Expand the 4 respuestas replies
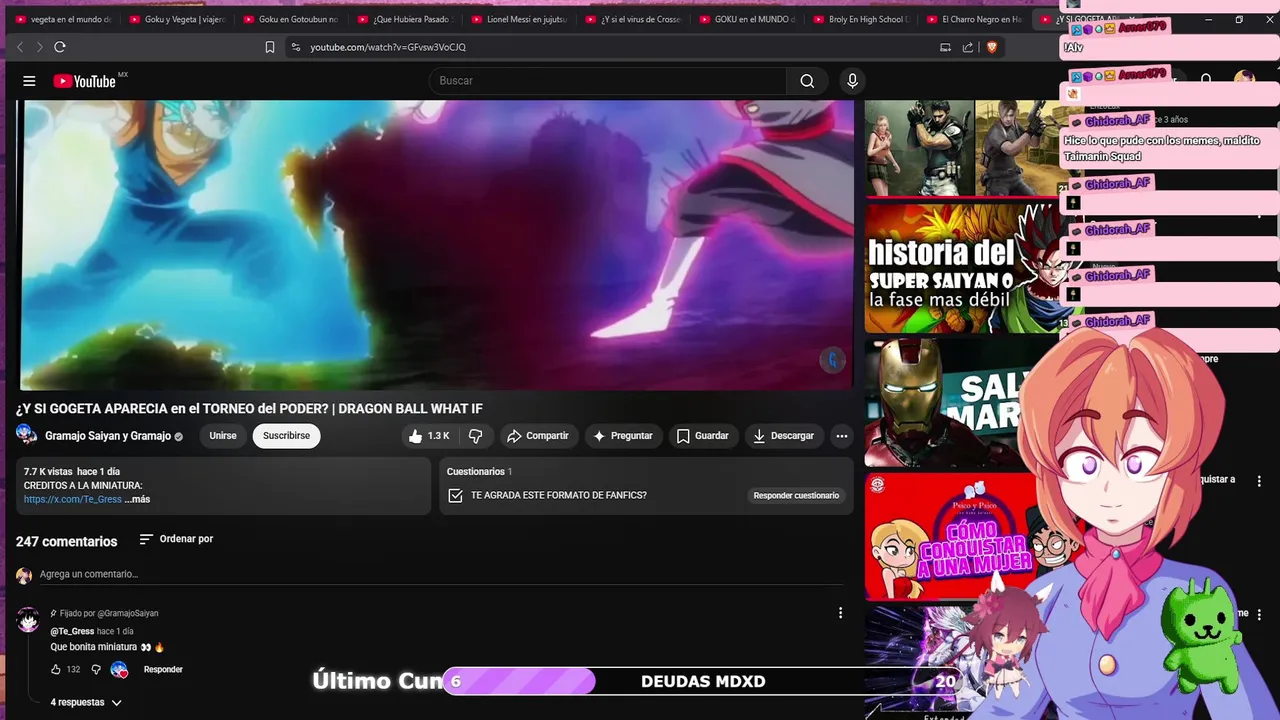 pyautogui.click(x=86, y=702)
